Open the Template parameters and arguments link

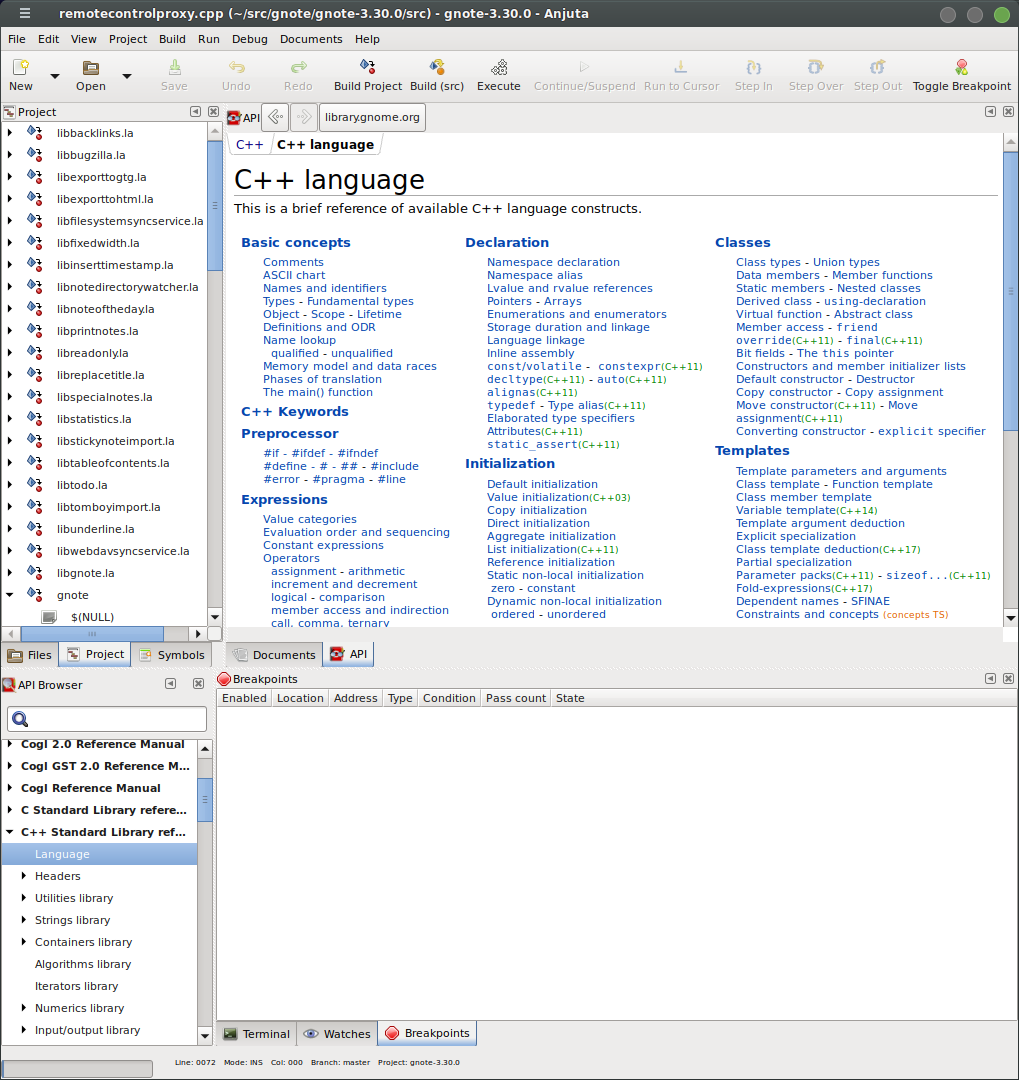point(841,471)
